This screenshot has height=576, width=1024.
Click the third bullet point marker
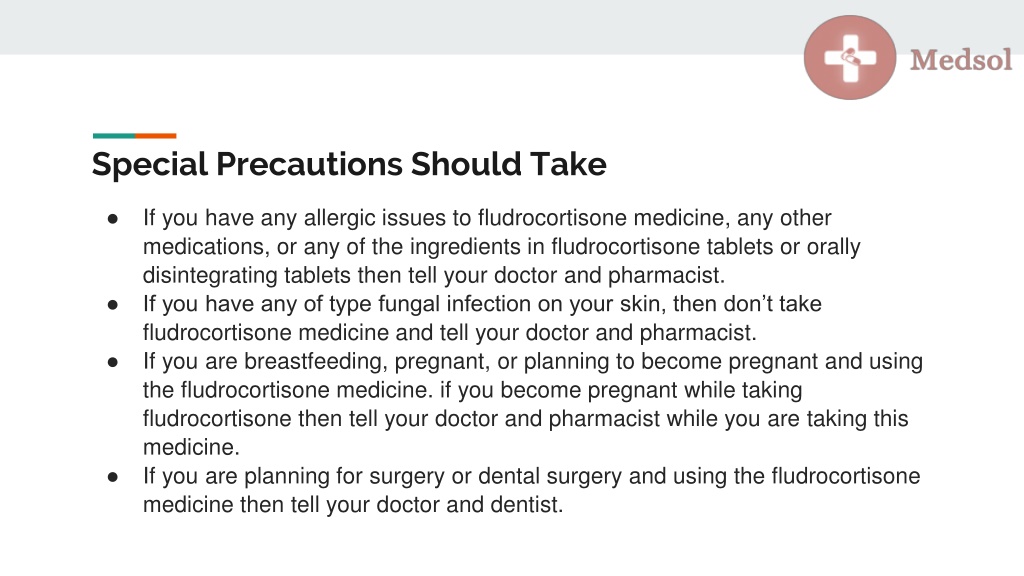[113, 362]
